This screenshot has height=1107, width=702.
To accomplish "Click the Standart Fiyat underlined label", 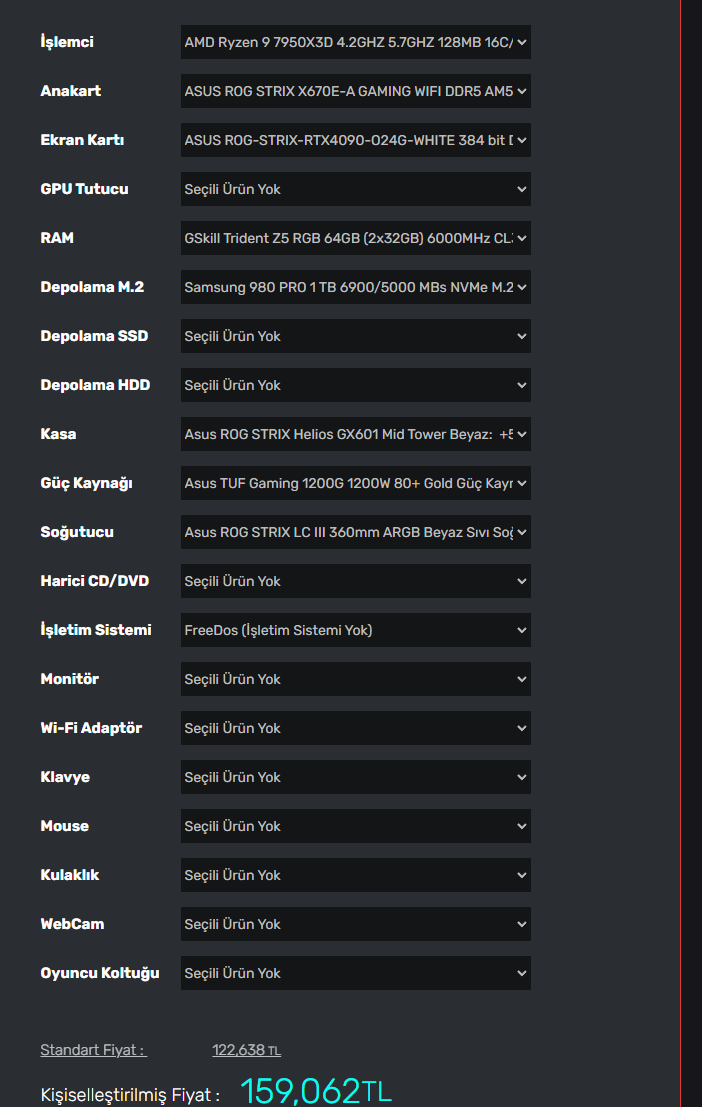I will click(x=93, y=1050).
